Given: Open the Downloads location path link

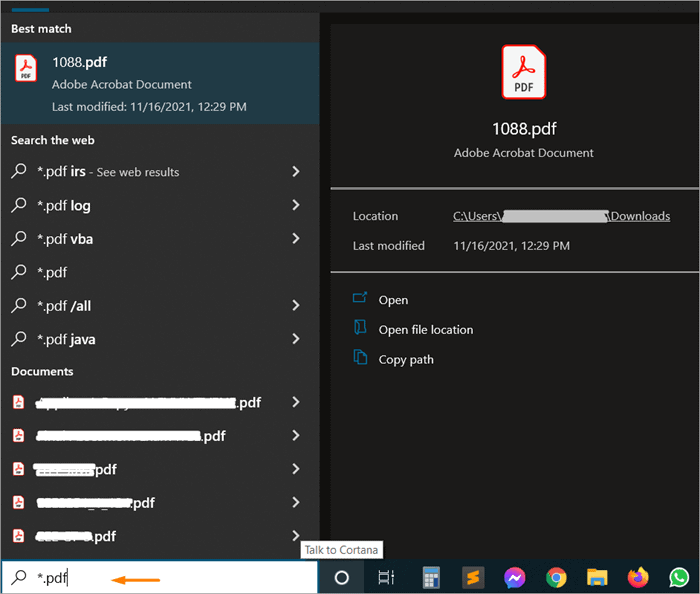Looking at the screenshot, I should pos(561,216).
